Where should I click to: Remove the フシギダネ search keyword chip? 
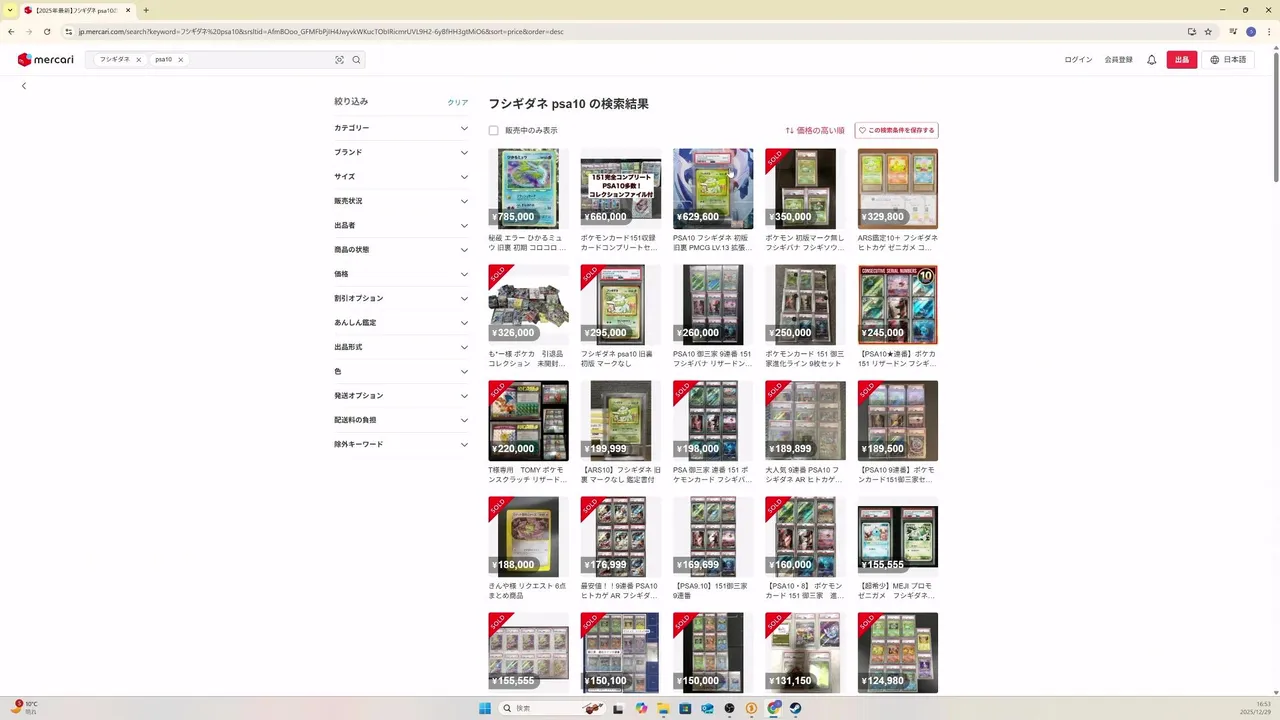tap(138, 60)
